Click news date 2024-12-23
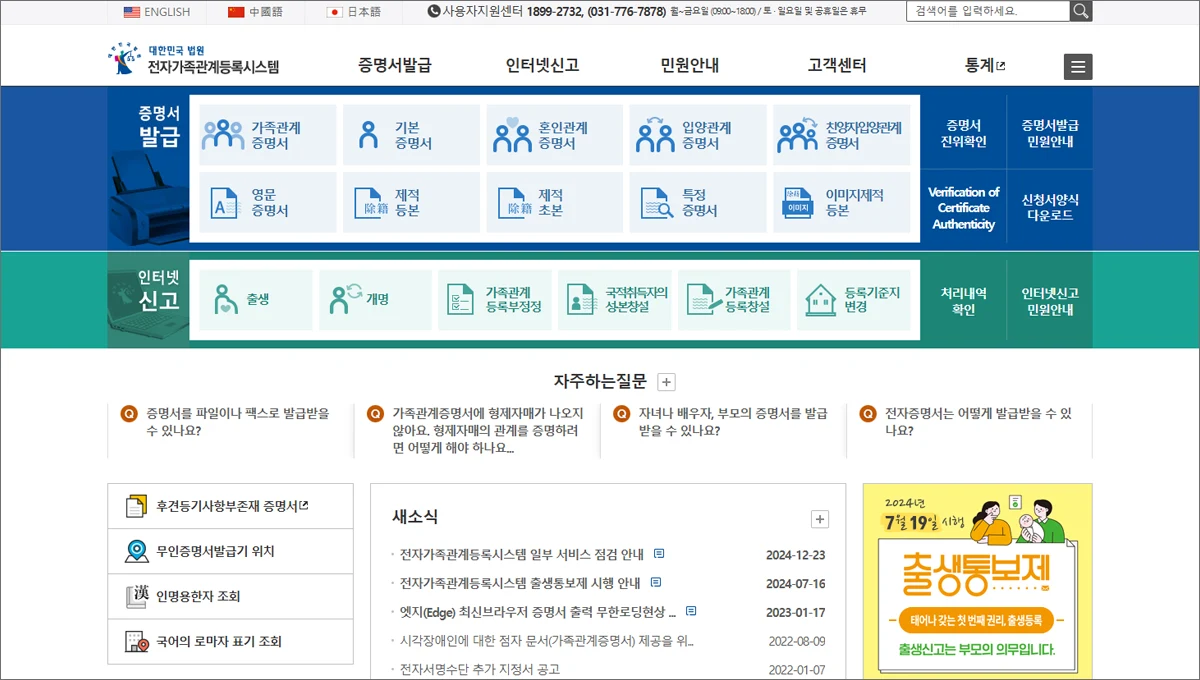 coord(796,555)
